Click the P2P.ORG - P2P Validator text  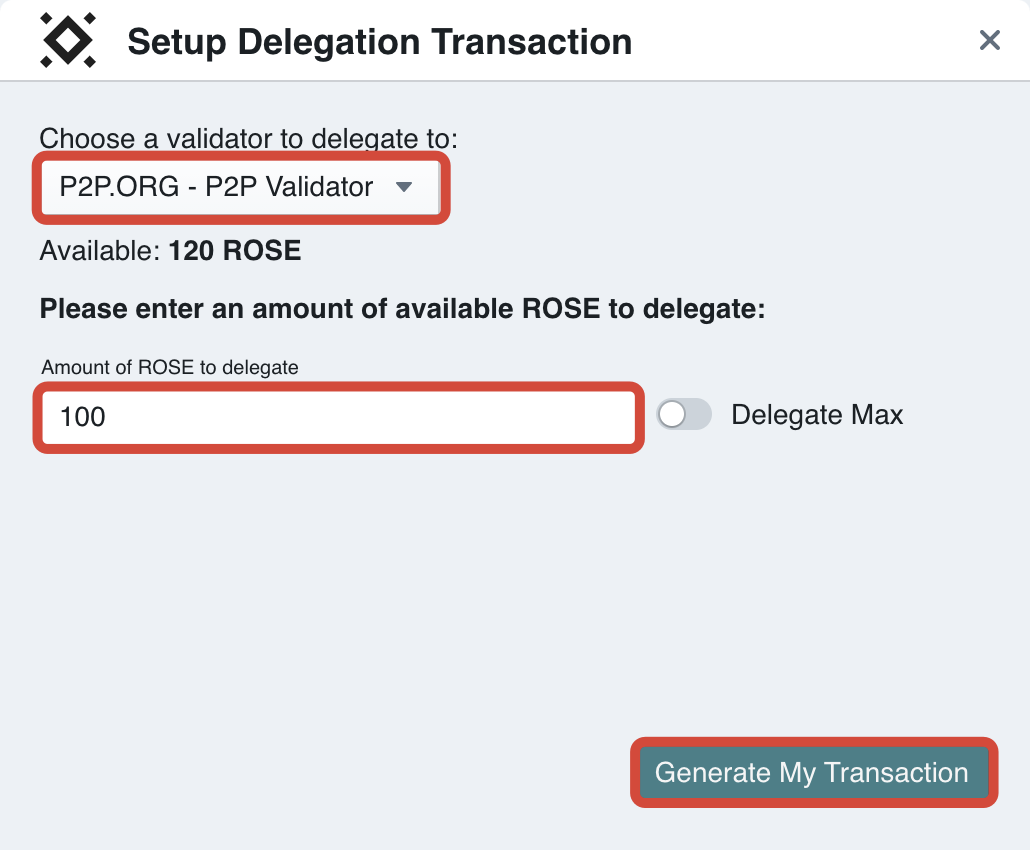(x=216, y=187)
